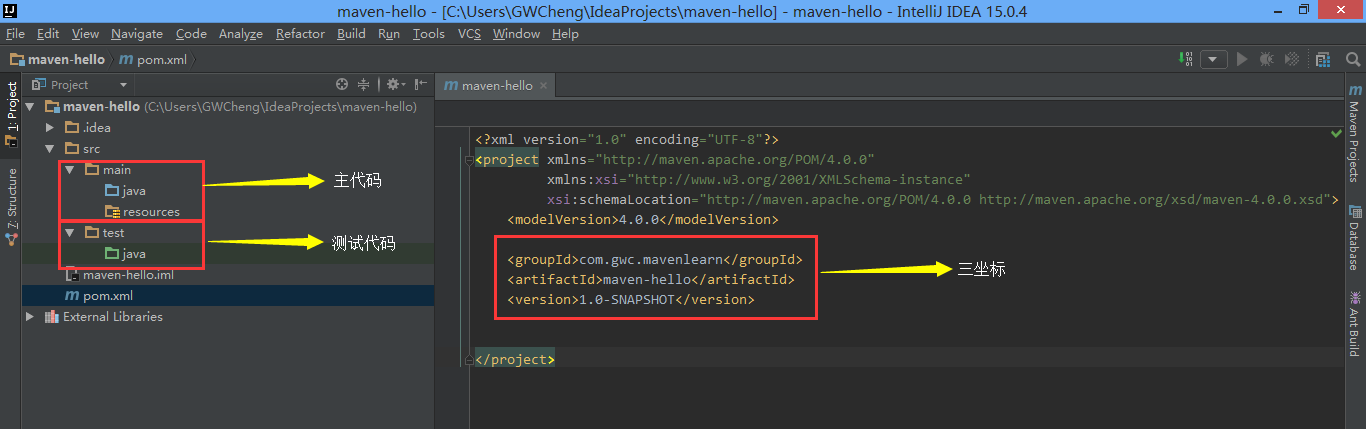Viewport: 1366px width, 429px height.
Task: Toggle the Ant Build side tab
Action: click(x=1354, y=323)
